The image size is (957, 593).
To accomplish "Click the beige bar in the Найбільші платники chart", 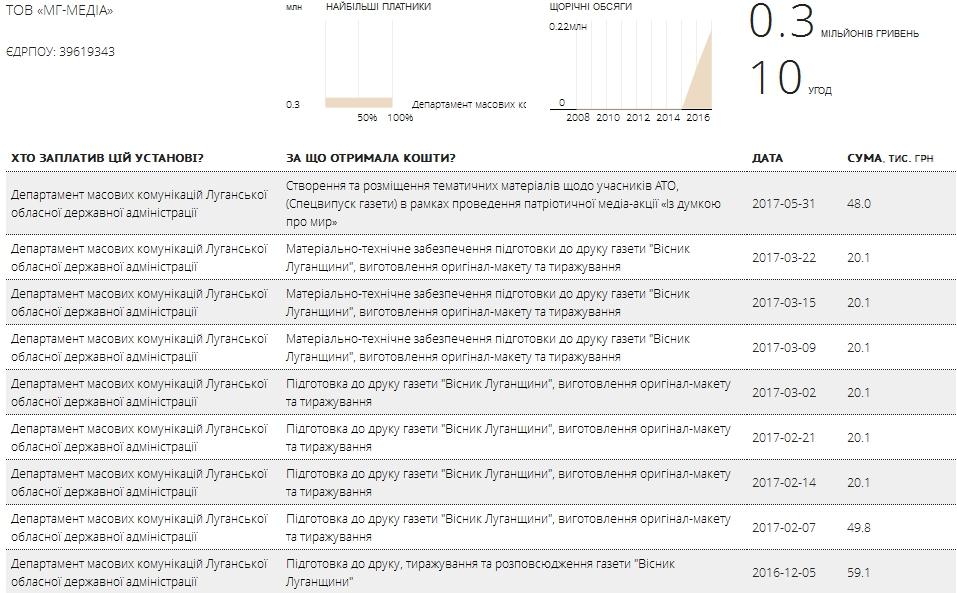I will pyautogui.click(x=358, y=102).
